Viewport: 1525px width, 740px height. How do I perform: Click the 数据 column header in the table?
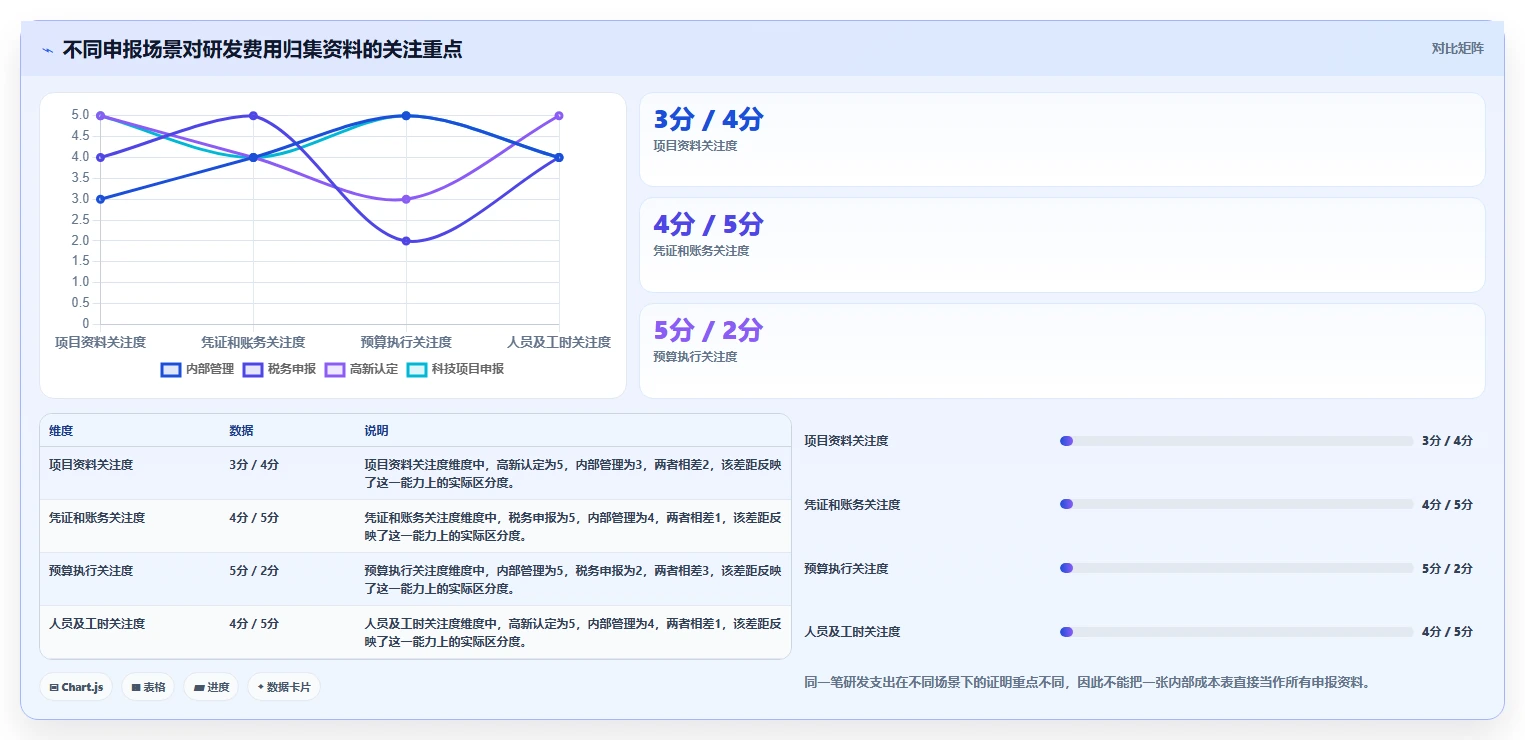click(x=241, y=431)
